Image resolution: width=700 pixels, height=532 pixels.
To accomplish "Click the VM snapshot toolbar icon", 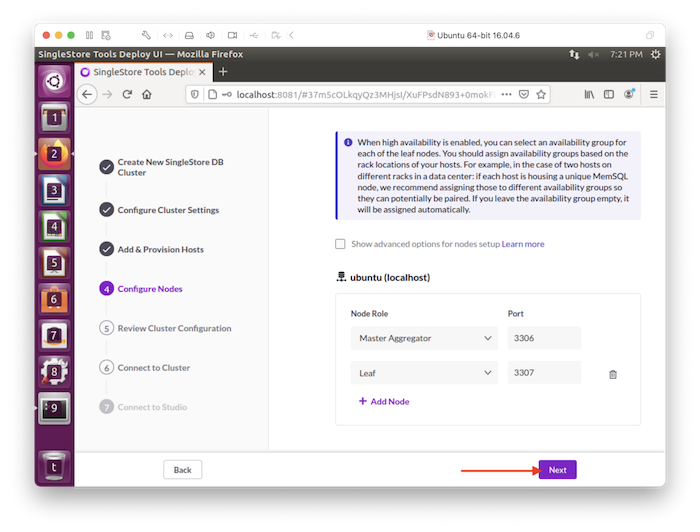I will coord(106,35).
